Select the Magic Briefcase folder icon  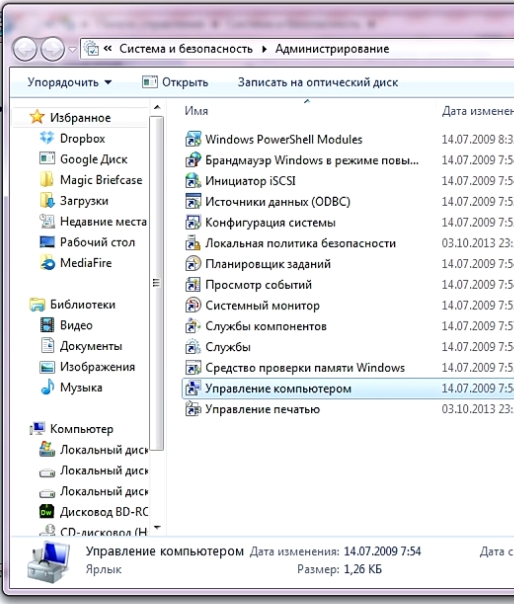point(47,180)
